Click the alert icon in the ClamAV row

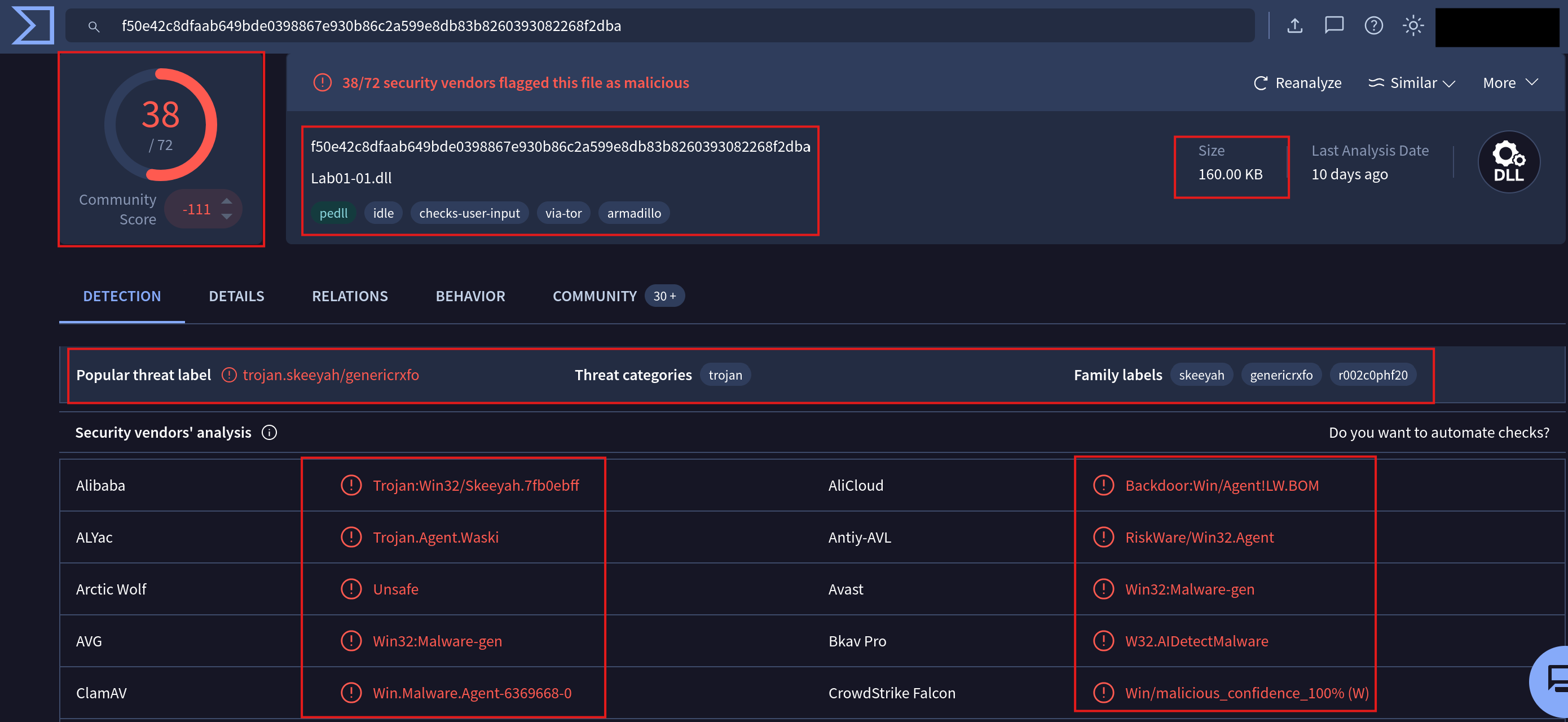tap(351, 693)
